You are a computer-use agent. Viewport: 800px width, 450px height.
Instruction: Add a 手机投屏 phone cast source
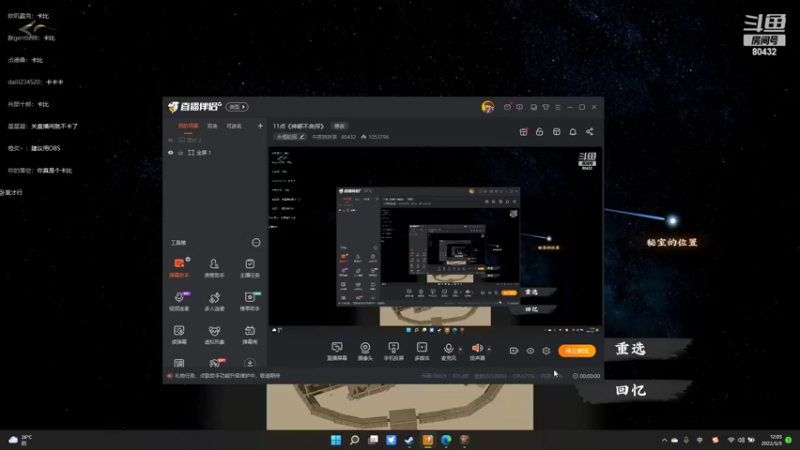coord(393,351)
